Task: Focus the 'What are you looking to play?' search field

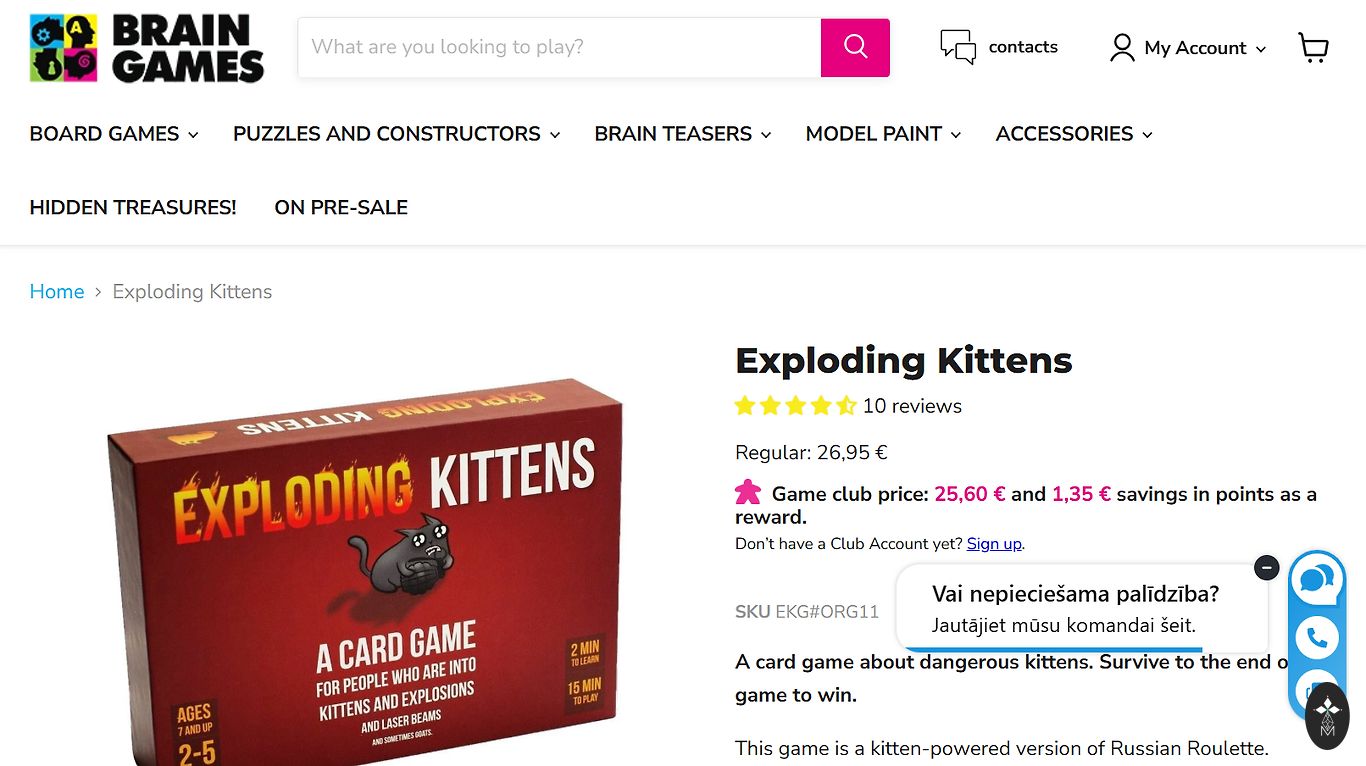Action: pyautogui.click(x=560, y=47)
